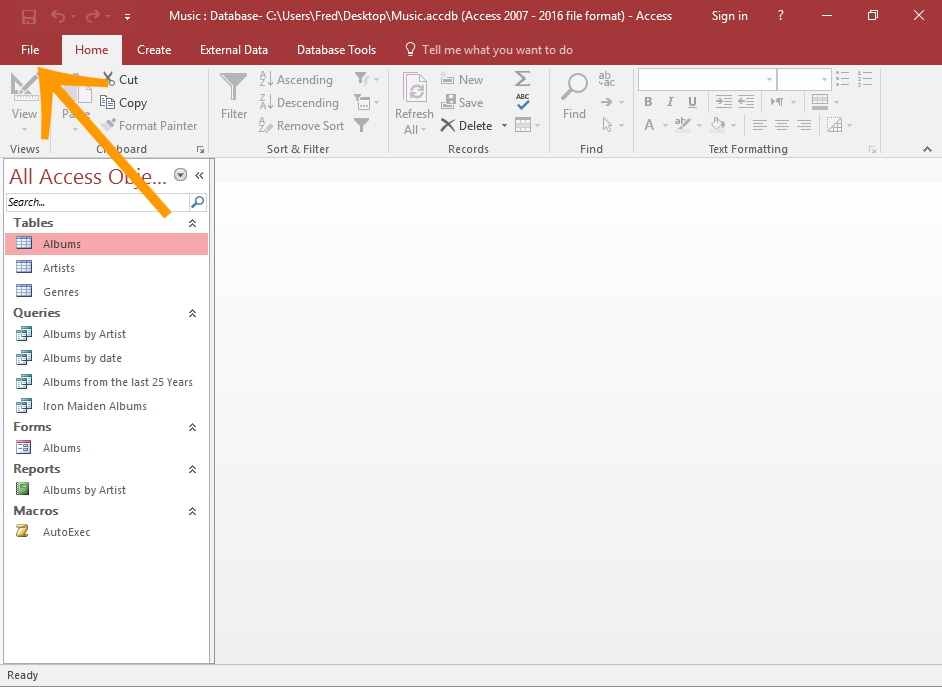Open the font name dropdown
Viewport: 942px width, 687px height.
(768, 80)
